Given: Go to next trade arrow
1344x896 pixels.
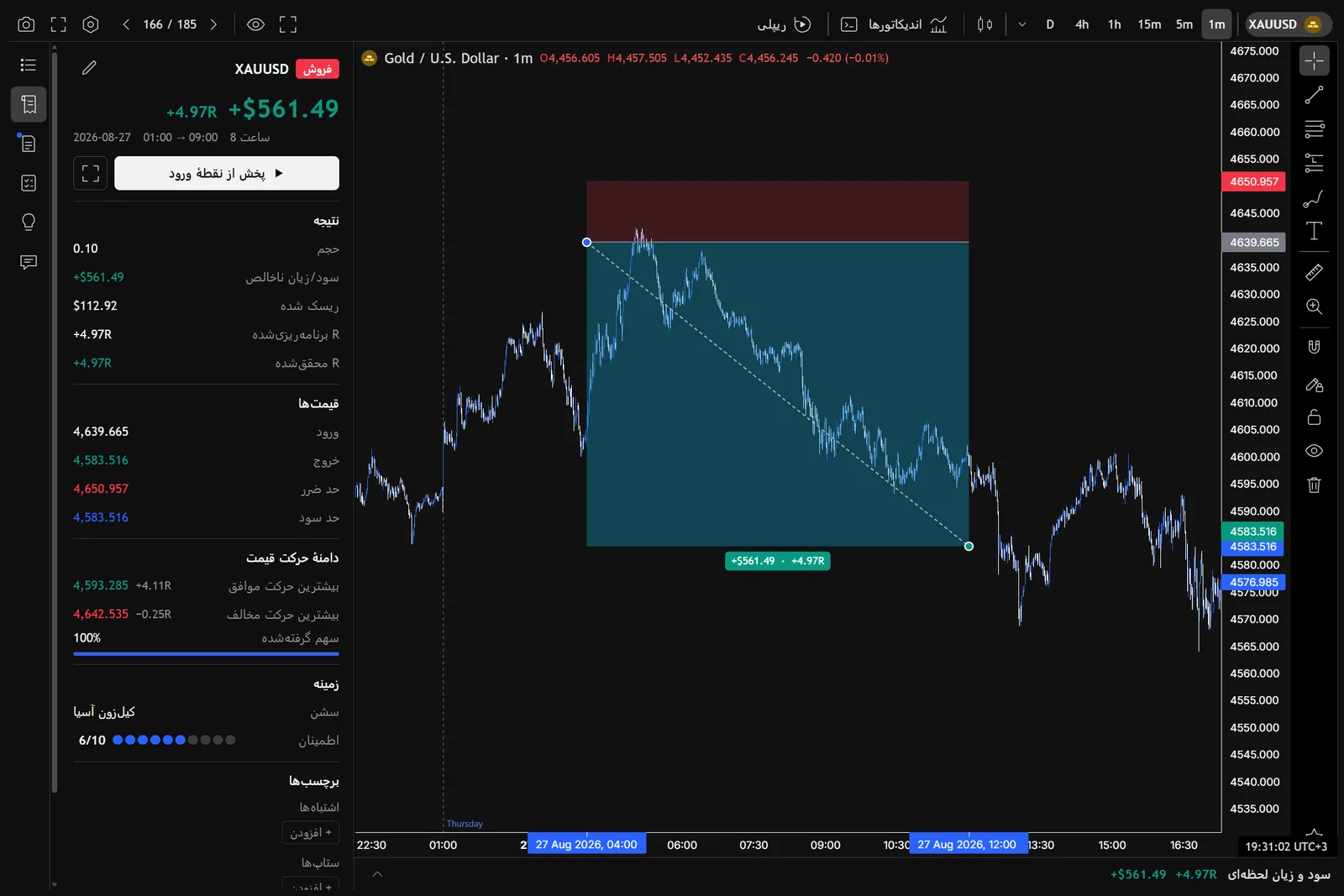Looking at the screenshot, I should pos(213,24).
